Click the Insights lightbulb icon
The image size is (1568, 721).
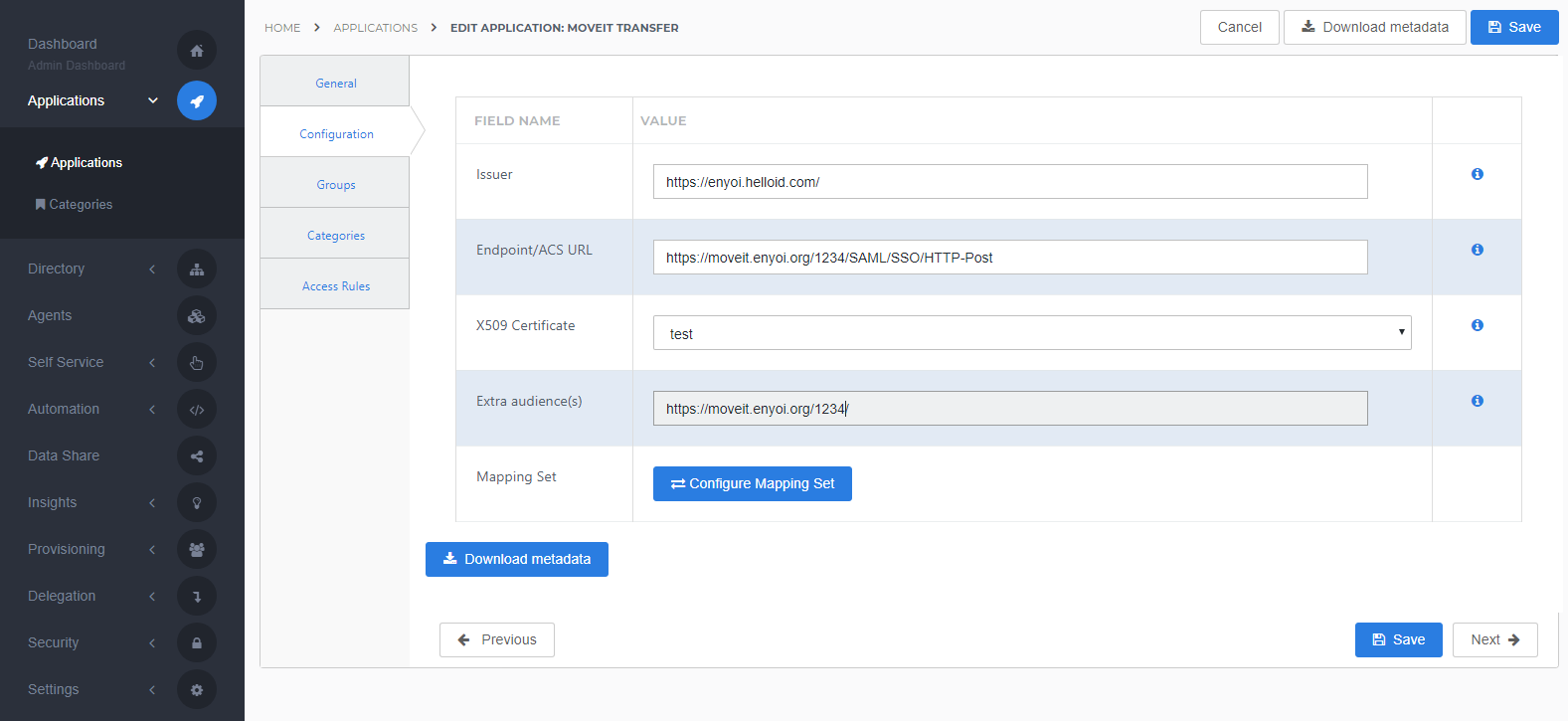click(197, 502)
